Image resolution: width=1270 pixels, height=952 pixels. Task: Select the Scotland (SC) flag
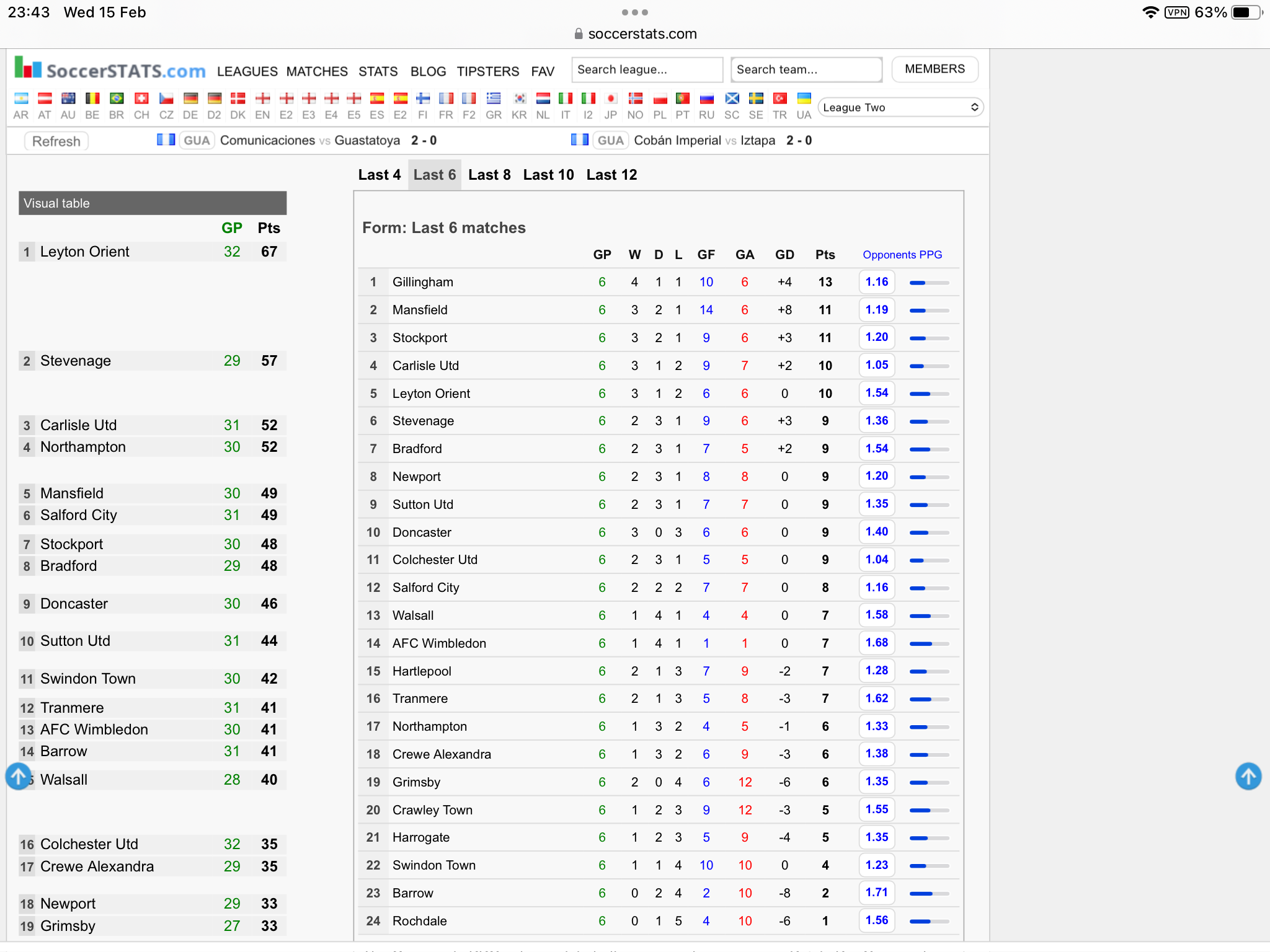732,98
